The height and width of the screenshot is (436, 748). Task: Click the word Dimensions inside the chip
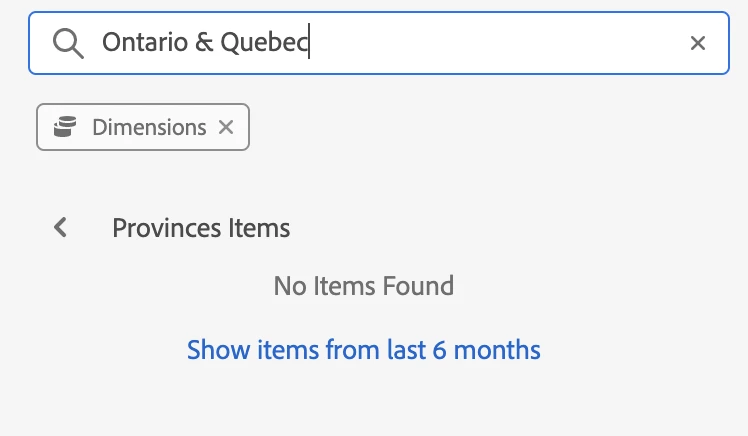click(149, 127)
